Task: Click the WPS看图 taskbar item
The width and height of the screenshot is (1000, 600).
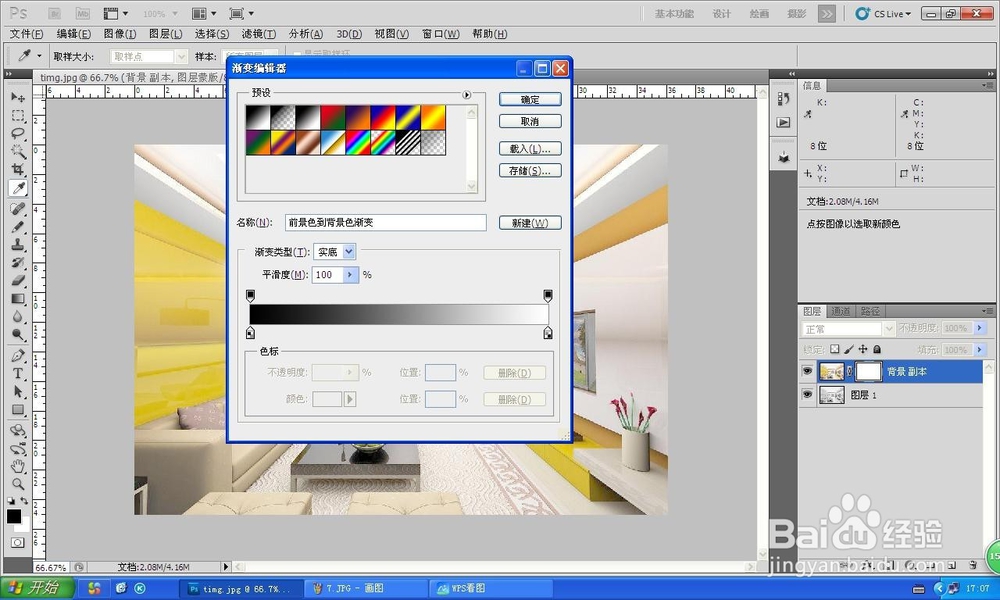Action: pos(490,589)
